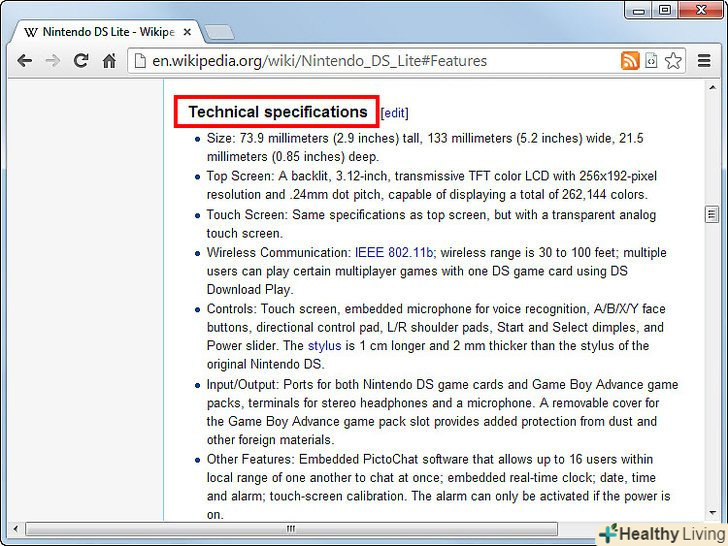Click the 'Input/Output:' bullet text
The width and height of the screenshot is (728, 546).
pos(243,385)
